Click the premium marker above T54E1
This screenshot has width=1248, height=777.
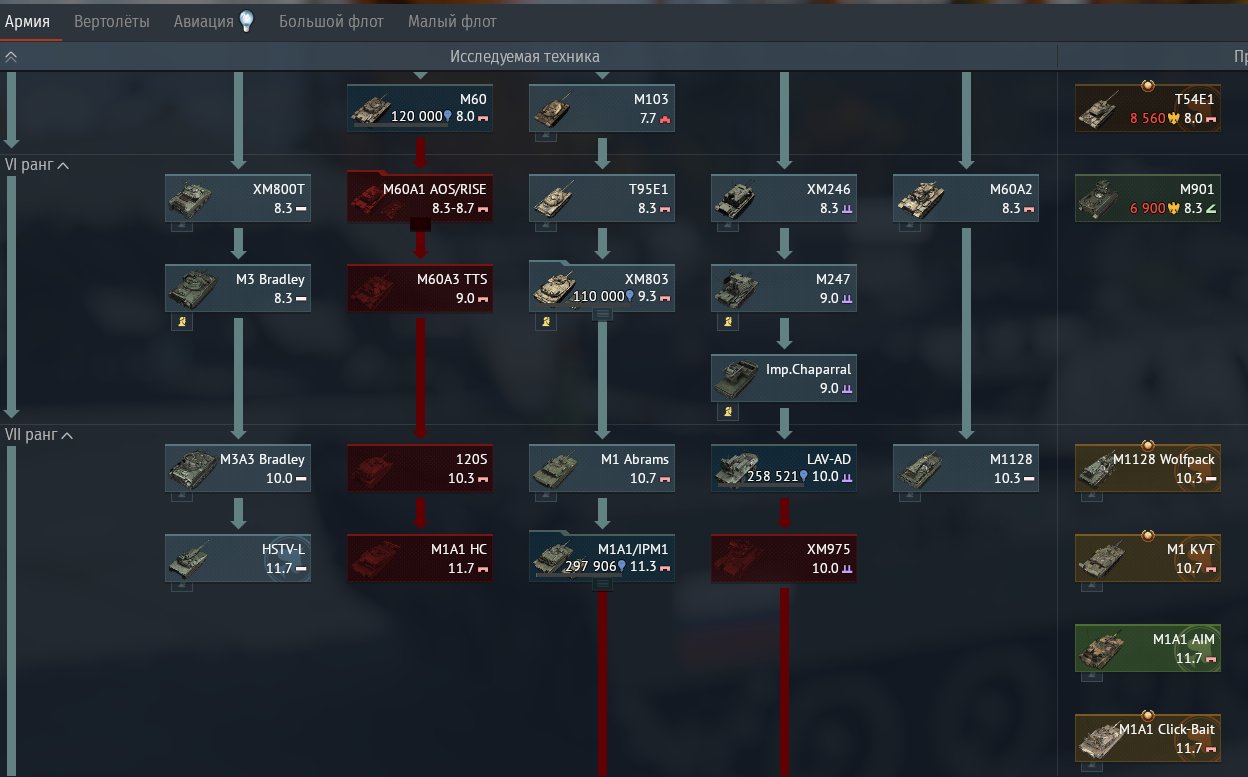[1148, 84]
